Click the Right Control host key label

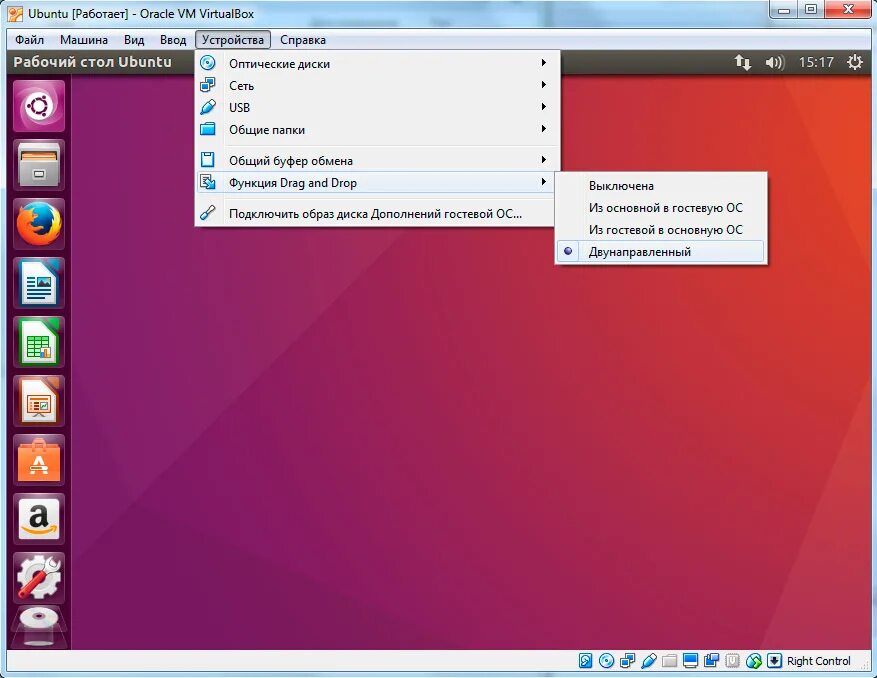(818, 661)
